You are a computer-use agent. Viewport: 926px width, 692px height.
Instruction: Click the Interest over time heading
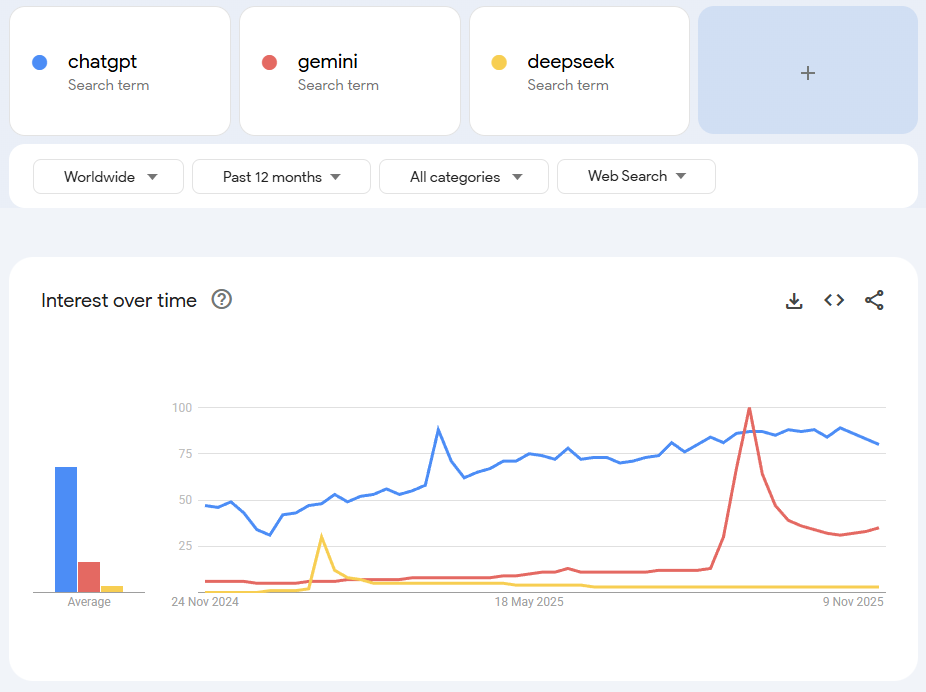pyautogui.click(x=119, y=301)
